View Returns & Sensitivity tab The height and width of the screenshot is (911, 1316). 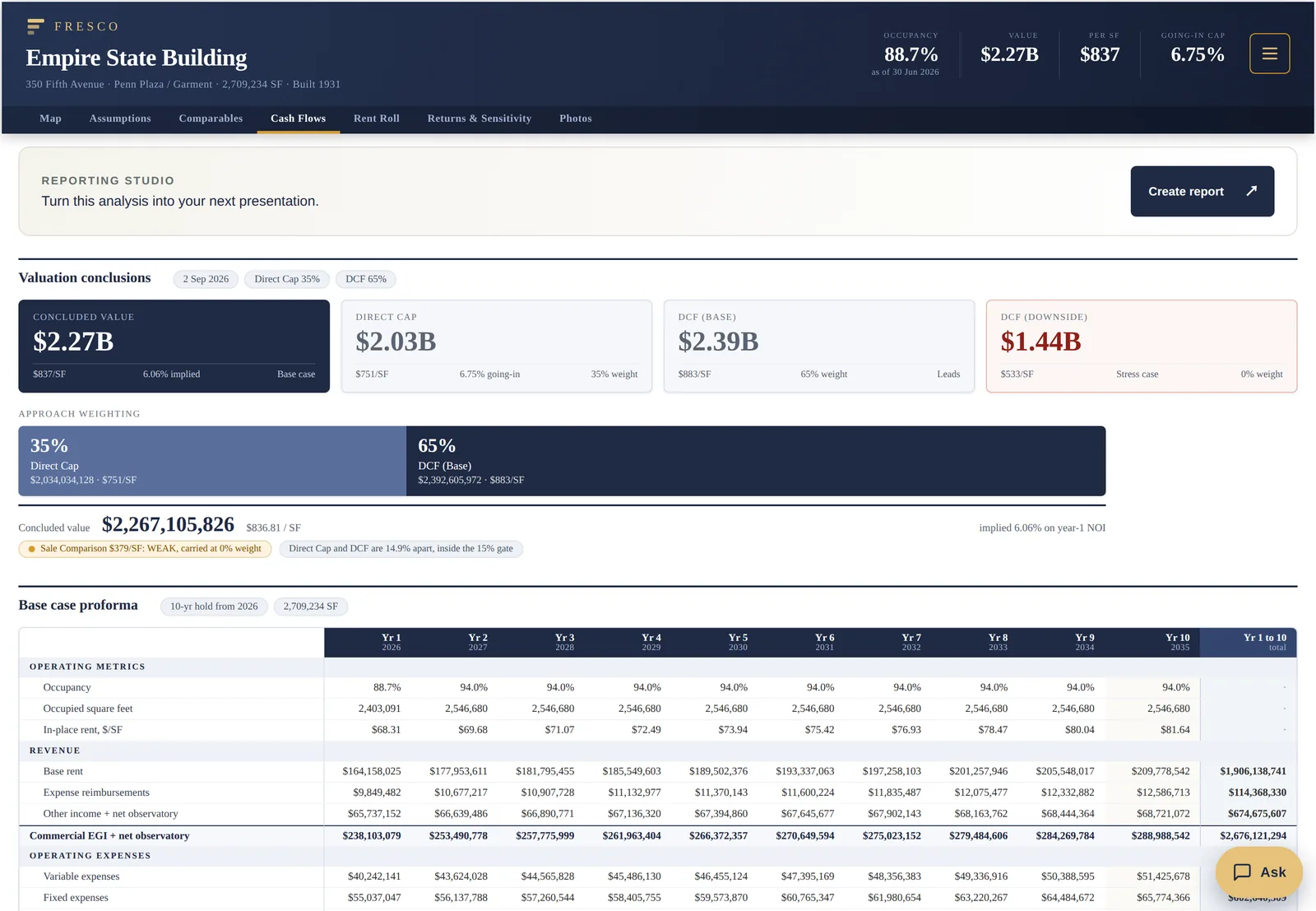click(480, 119)
